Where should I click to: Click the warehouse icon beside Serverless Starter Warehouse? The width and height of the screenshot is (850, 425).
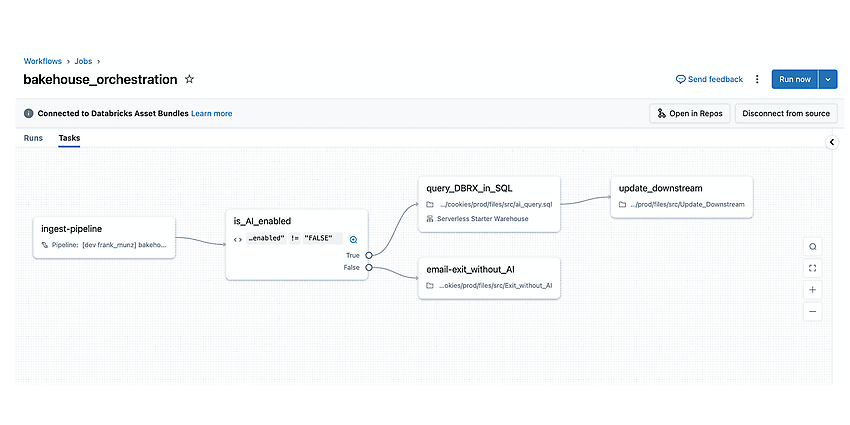430,218
